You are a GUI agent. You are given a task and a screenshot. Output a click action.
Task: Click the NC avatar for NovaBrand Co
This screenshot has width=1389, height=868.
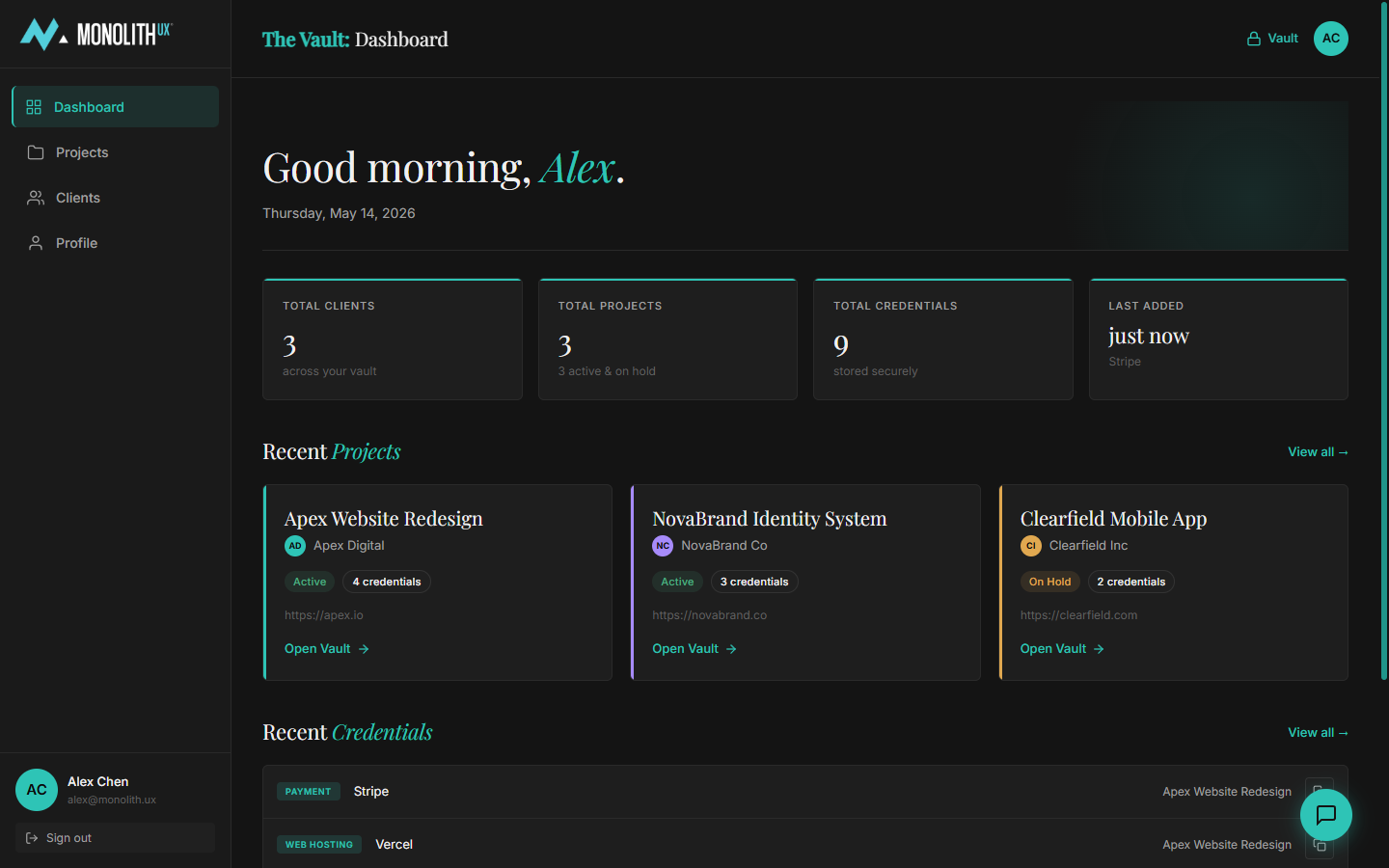663,546
